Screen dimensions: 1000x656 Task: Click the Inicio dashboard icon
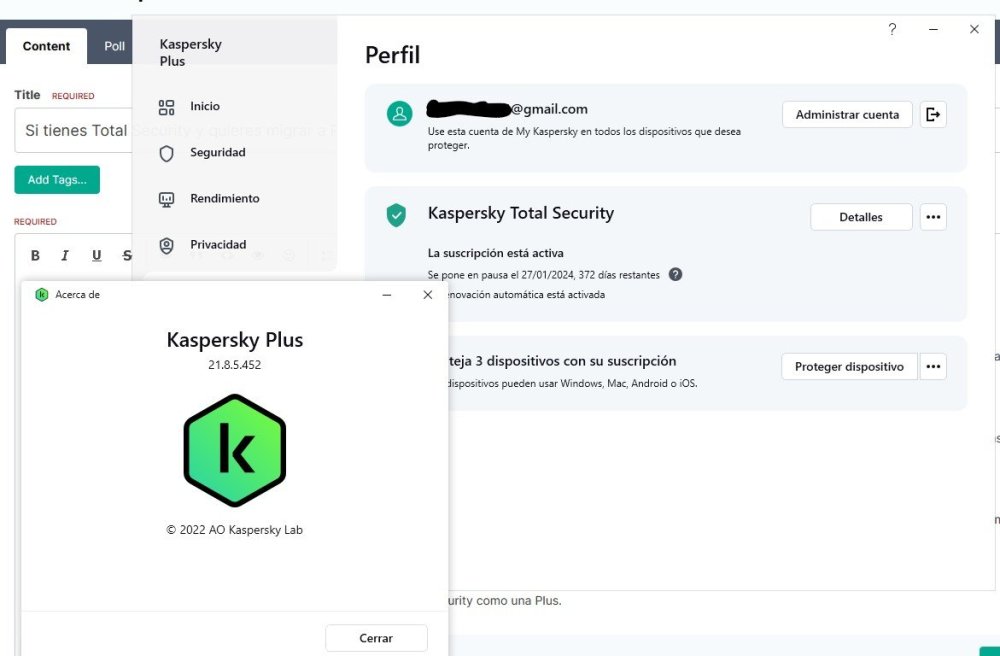167,107
